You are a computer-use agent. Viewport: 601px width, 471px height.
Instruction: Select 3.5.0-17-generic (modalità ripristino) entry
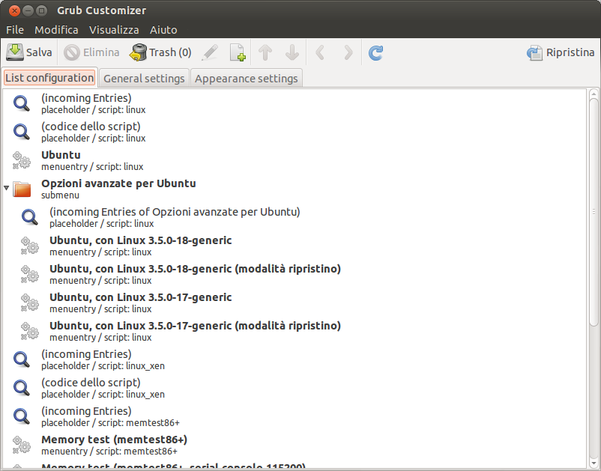point(294,331)
